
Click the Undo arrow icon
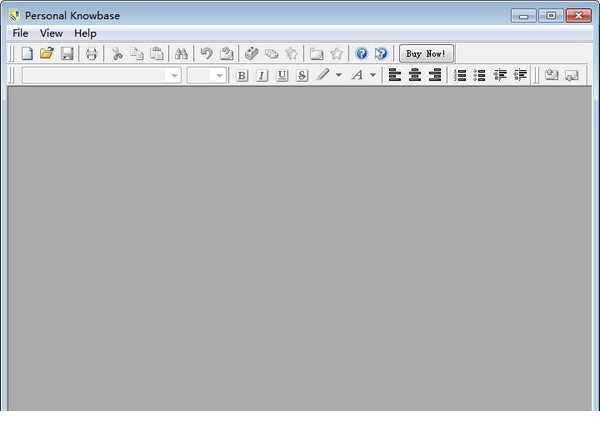[206, 54]
